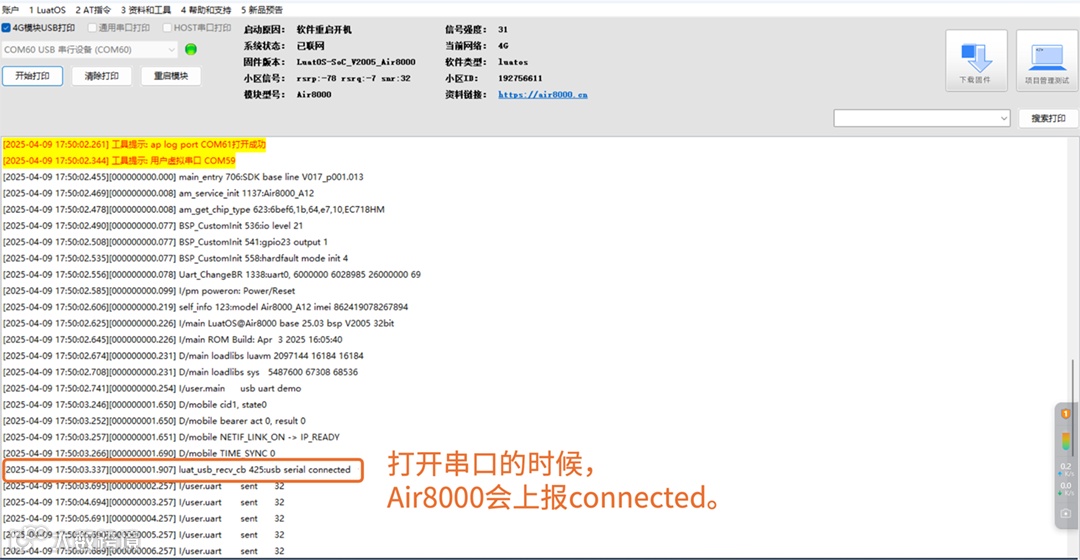Click the 下载固件 download firmware icon
Viewport: 1080px width, 560px height.
[976, 60]
